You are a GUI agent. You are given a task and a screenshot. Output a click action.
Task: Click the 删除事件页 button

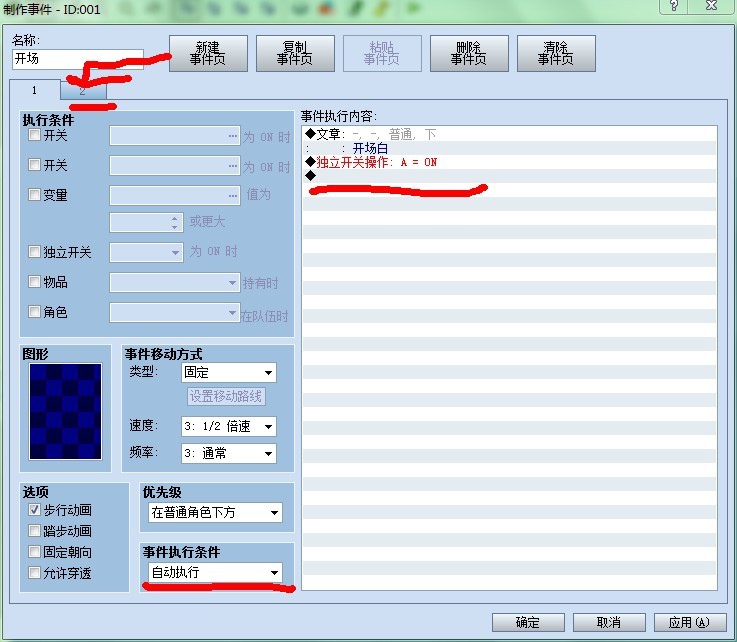pos(469,53)
